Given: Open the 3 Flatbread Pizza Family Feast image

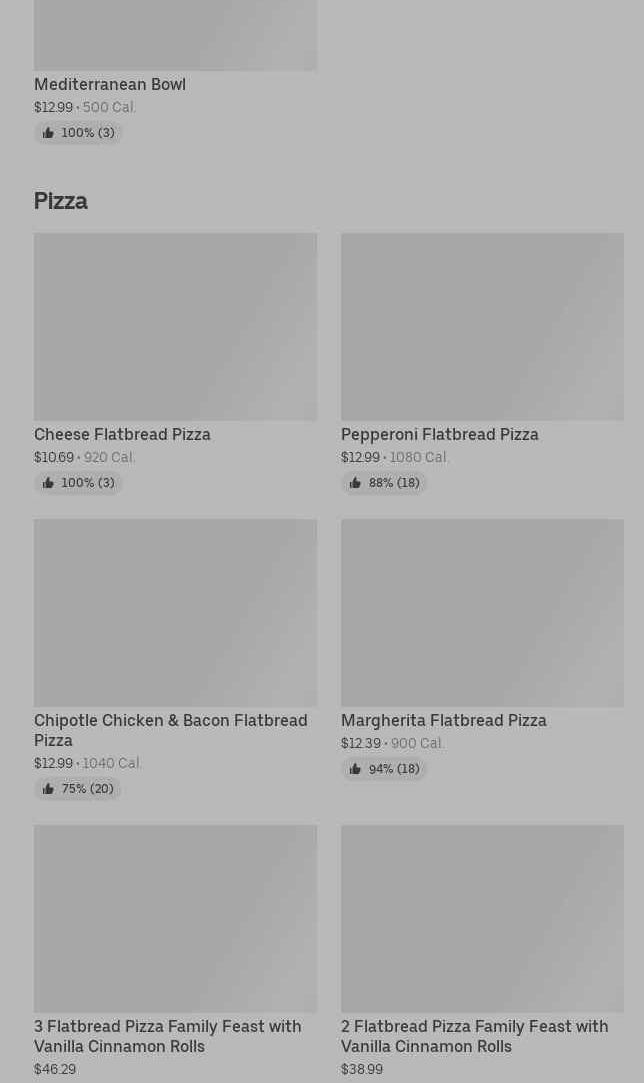Looking at the screenshot, I should (175, 918).
